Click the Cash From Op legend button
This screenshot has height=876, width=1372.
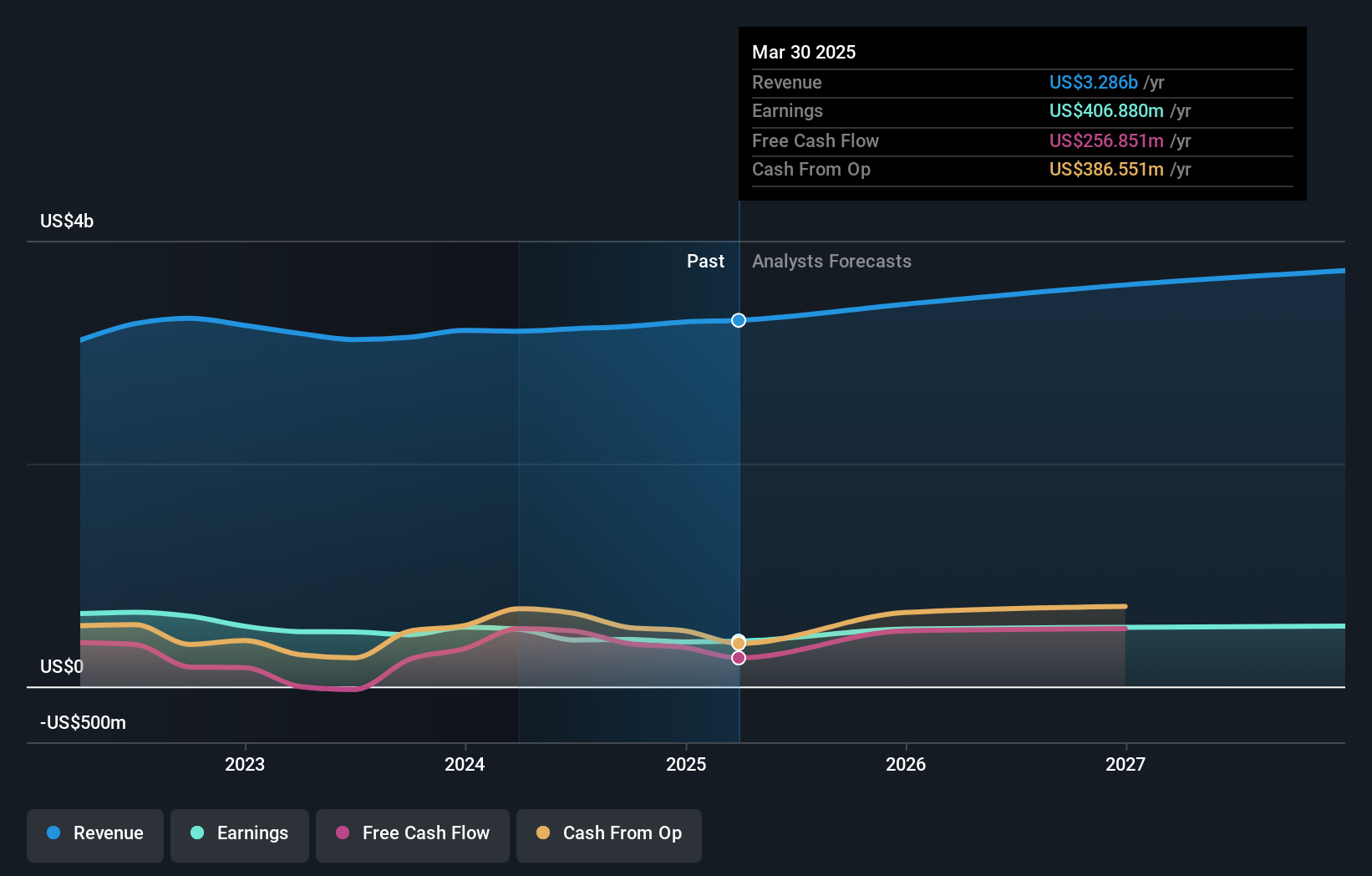tap(608, 833)
